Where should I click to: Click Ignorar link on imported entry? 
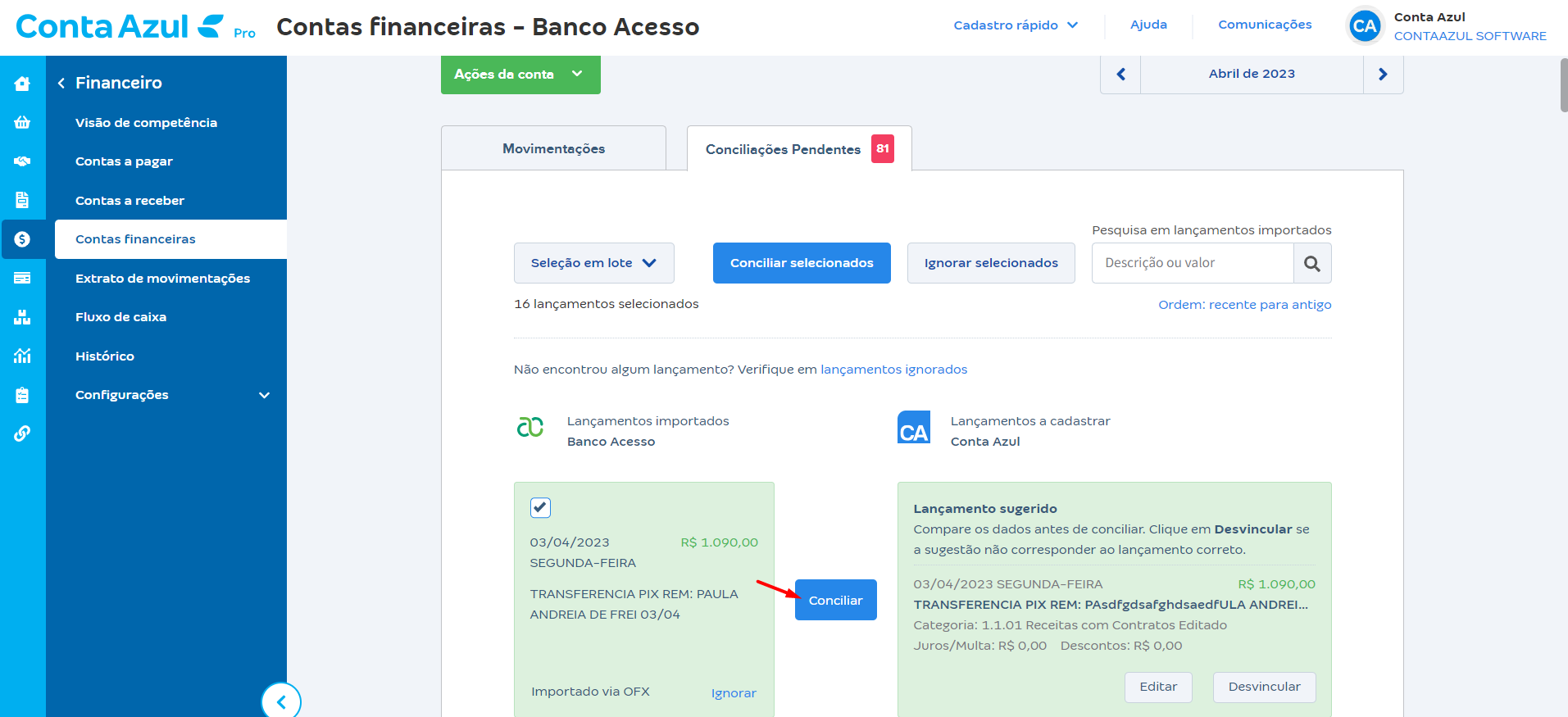(734, 693)
